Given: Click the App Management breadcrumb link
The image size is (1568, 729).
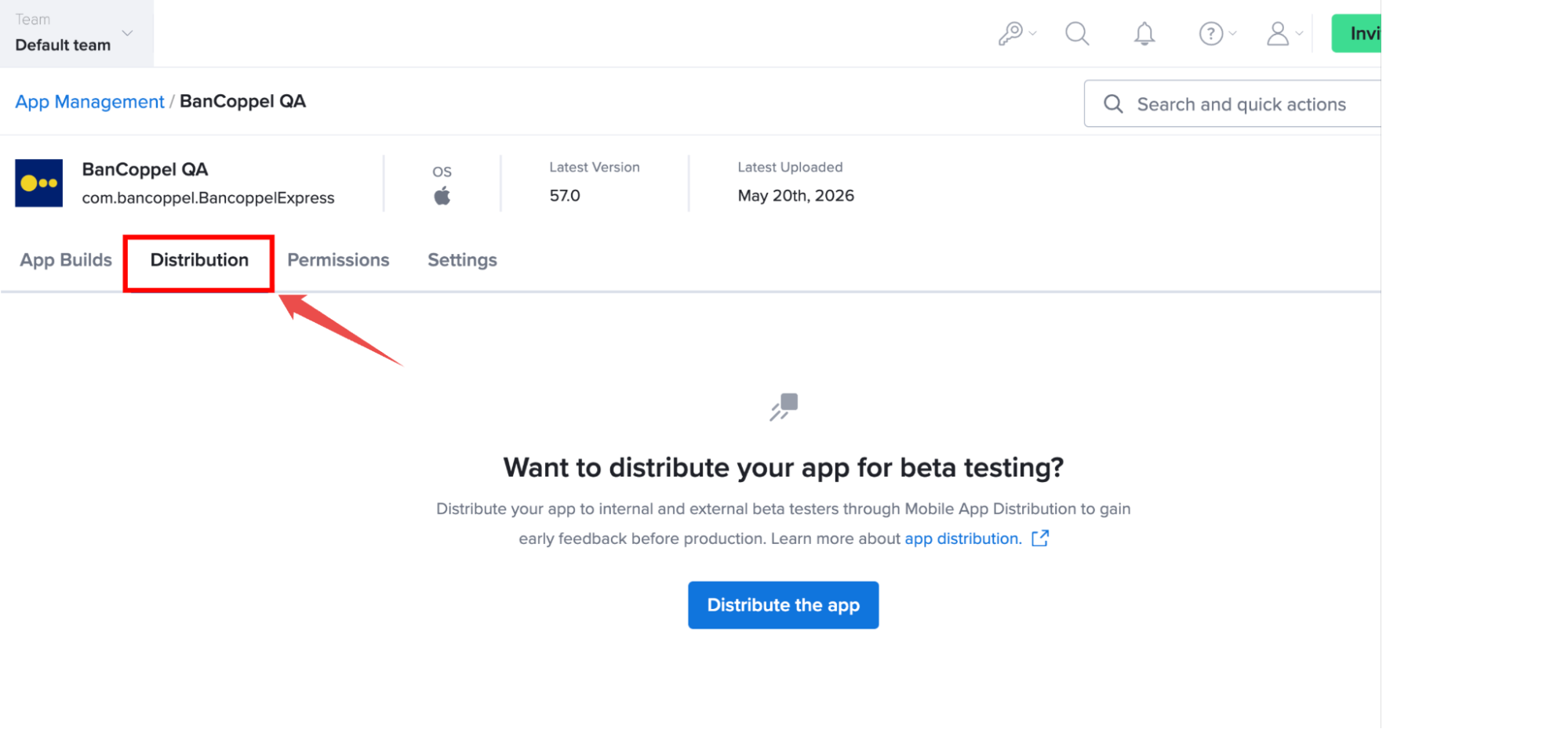Looking at the screenshot, I should coord(89,102).
